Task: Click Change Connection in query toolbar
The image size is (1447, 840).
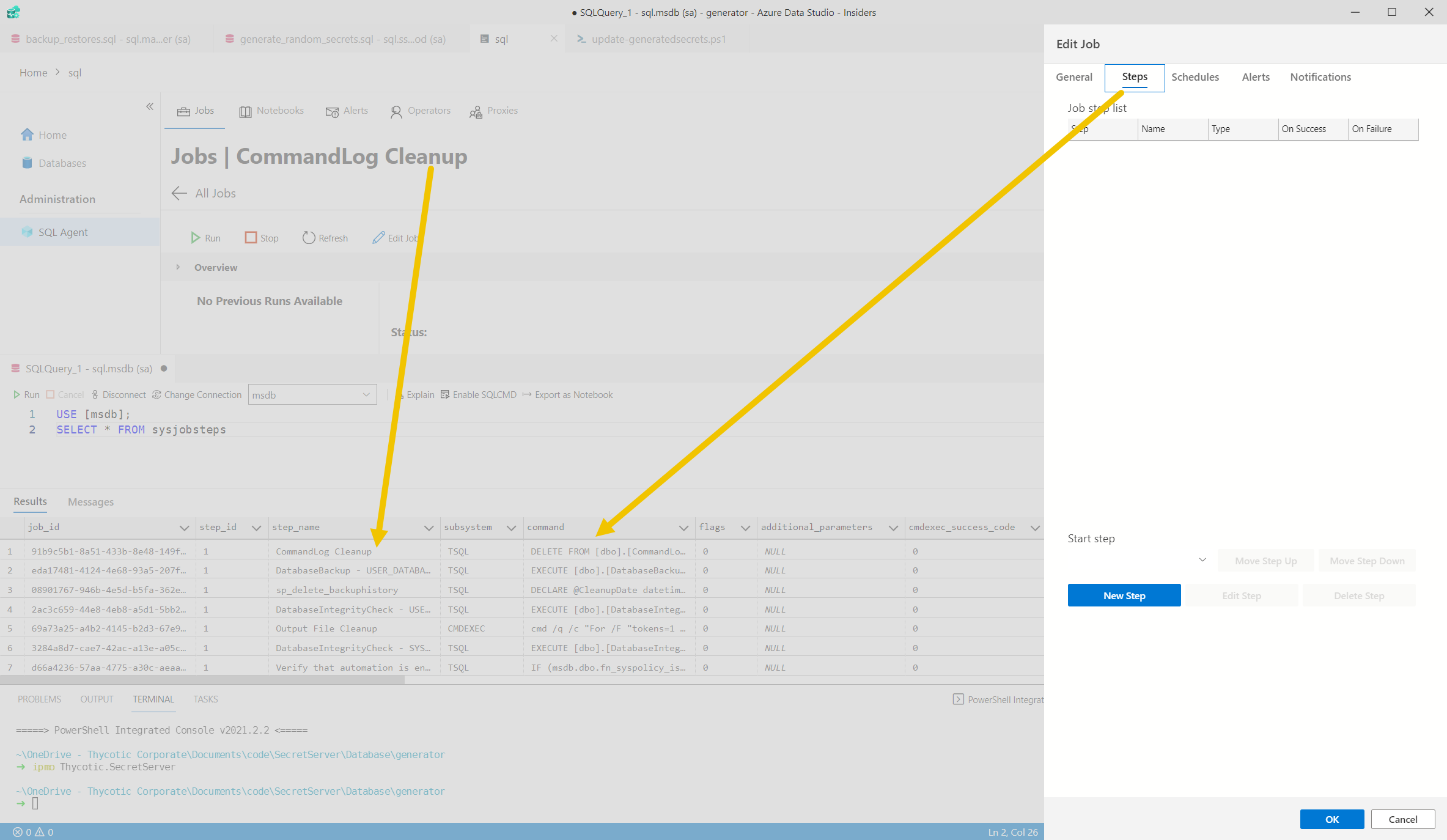Action: 197,395
